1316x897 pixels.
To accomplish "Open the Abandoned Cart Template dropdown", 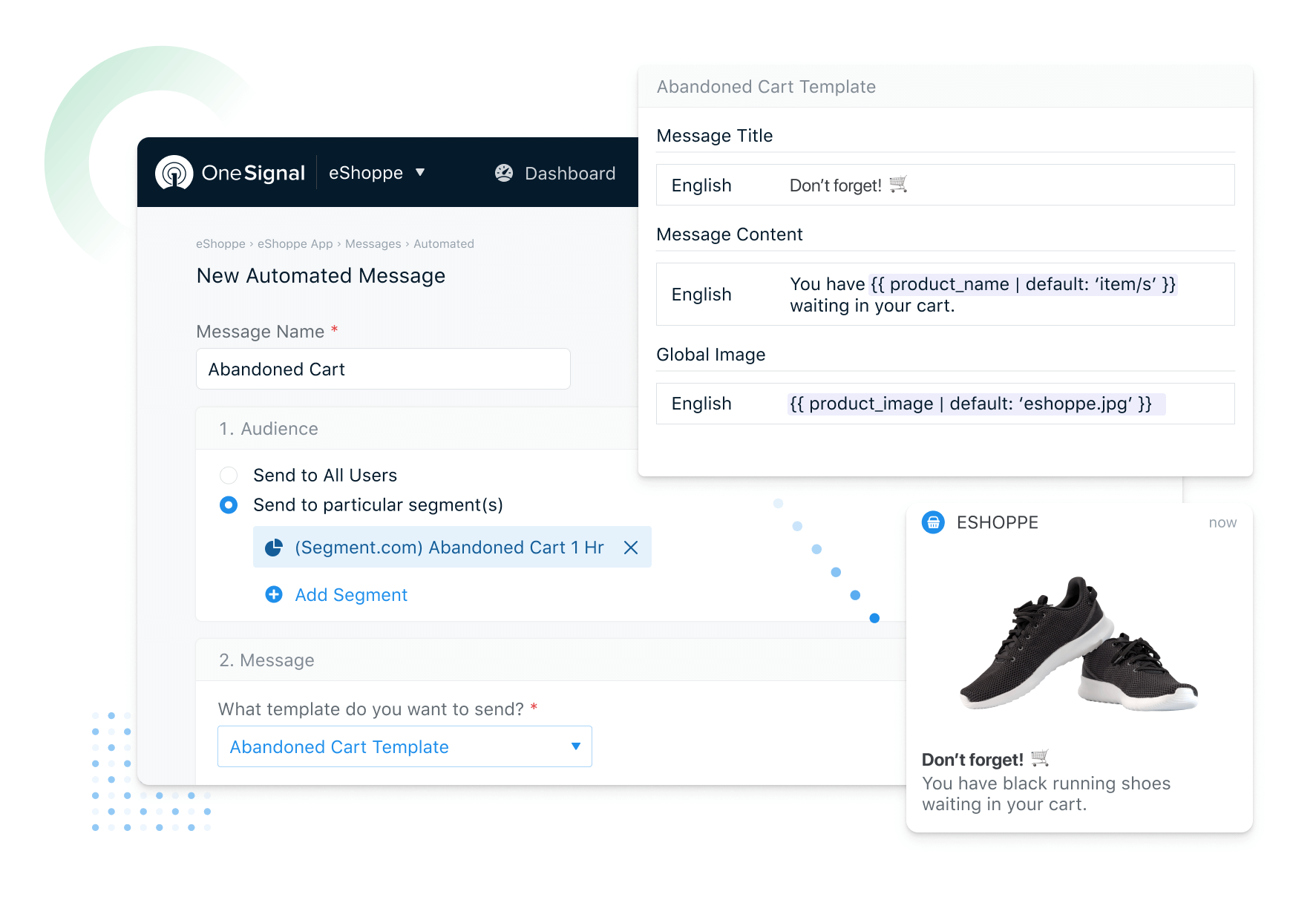I will (405, 746).
